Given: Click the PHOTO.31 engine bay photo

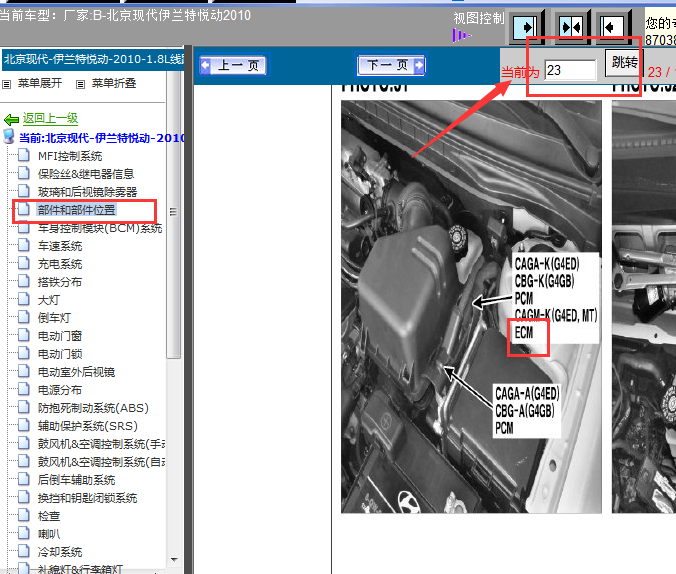Looking at the screenshot, I should [471, 307].
